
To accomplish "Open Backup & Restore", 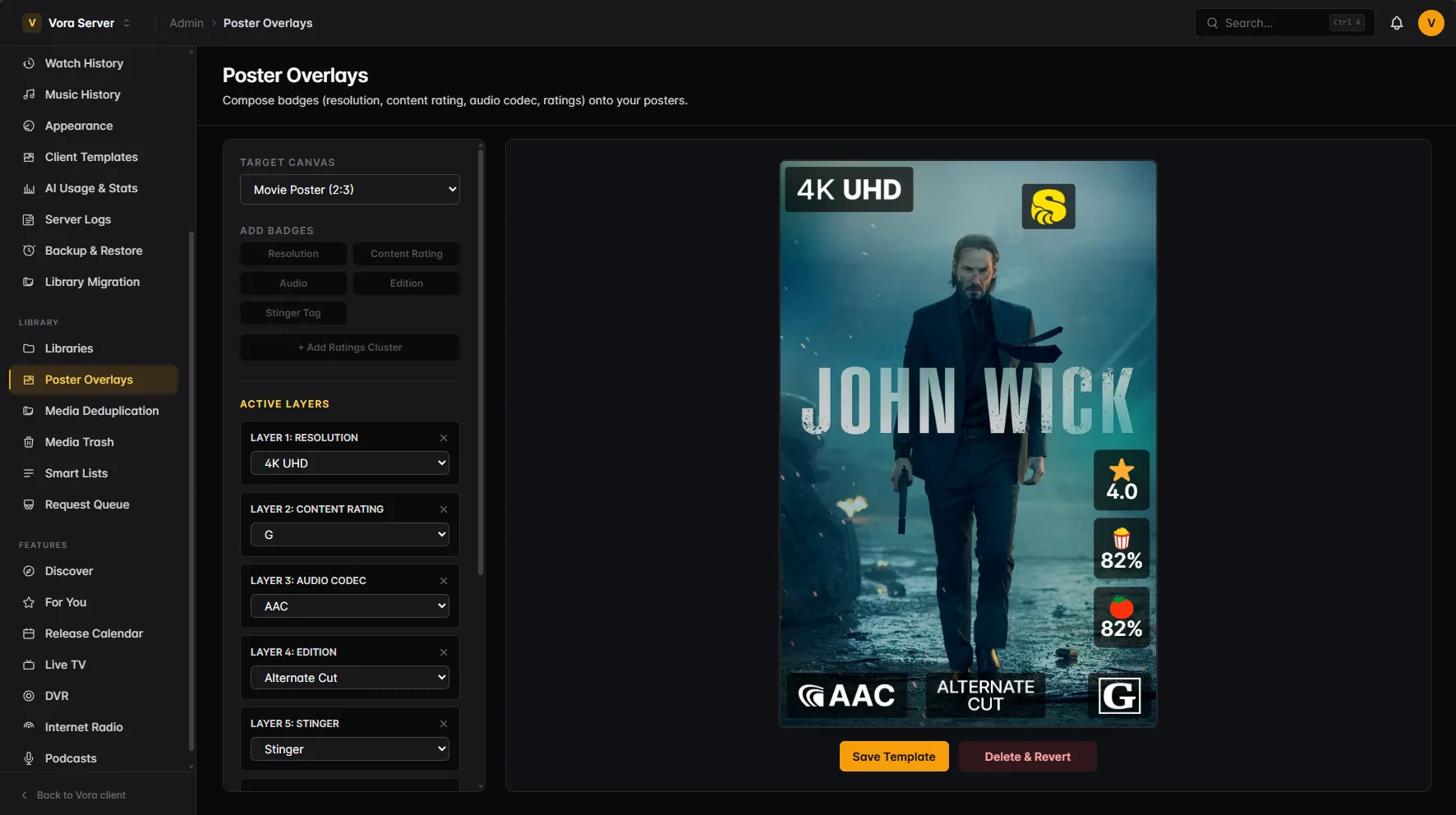I will (x=93, y=251).
